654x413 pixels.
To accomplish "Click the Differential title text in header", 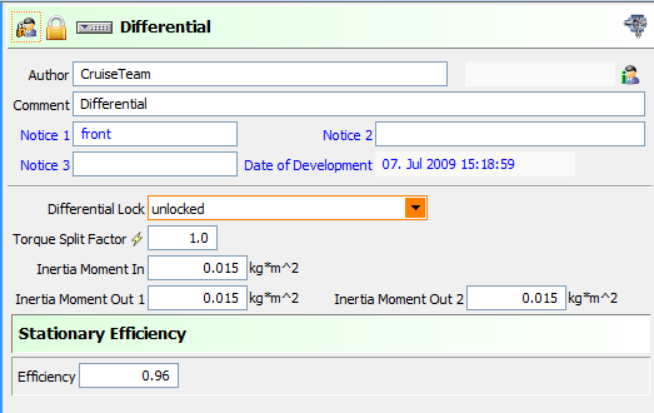I will pyautogui.click(x=166, y=27).
